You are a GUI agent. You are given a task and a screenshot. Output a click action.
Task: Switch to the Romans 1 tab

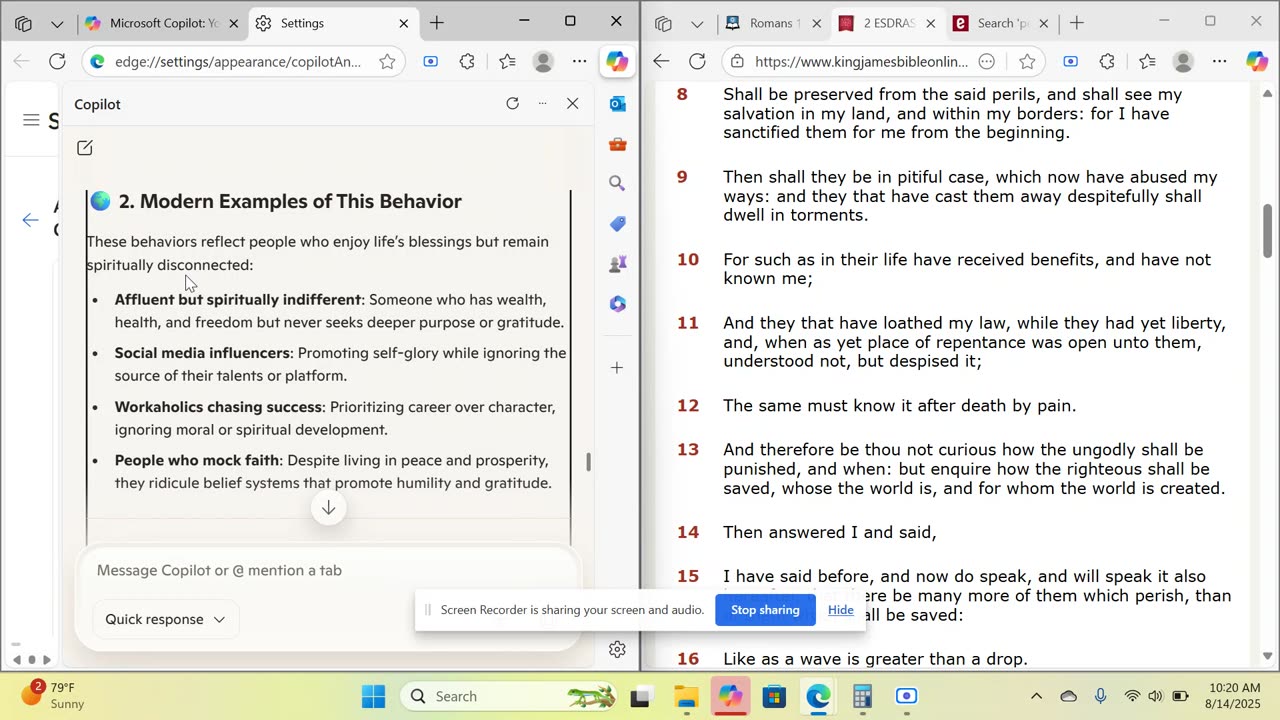click(x=773, y=23)
